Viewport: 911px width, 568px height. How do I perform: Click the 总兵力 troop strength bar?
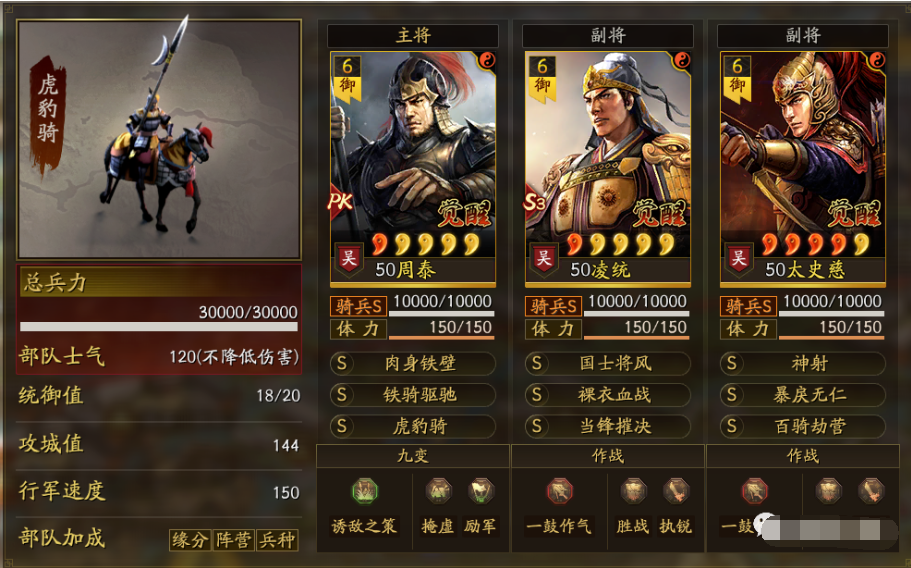pos(159,326)
